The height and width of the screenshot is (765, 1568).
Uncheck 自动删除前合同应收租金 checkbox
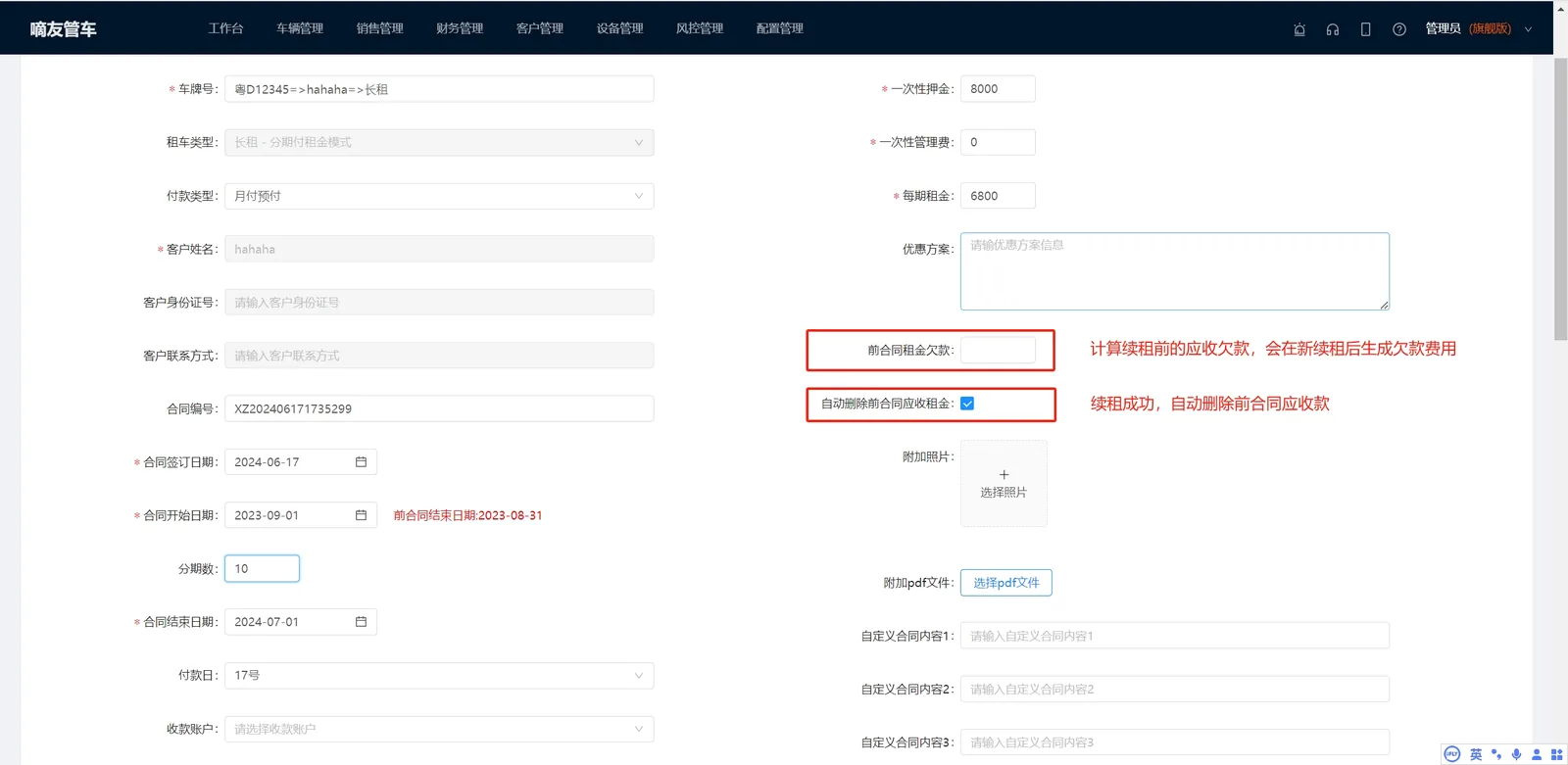click(x=967, y=404)
